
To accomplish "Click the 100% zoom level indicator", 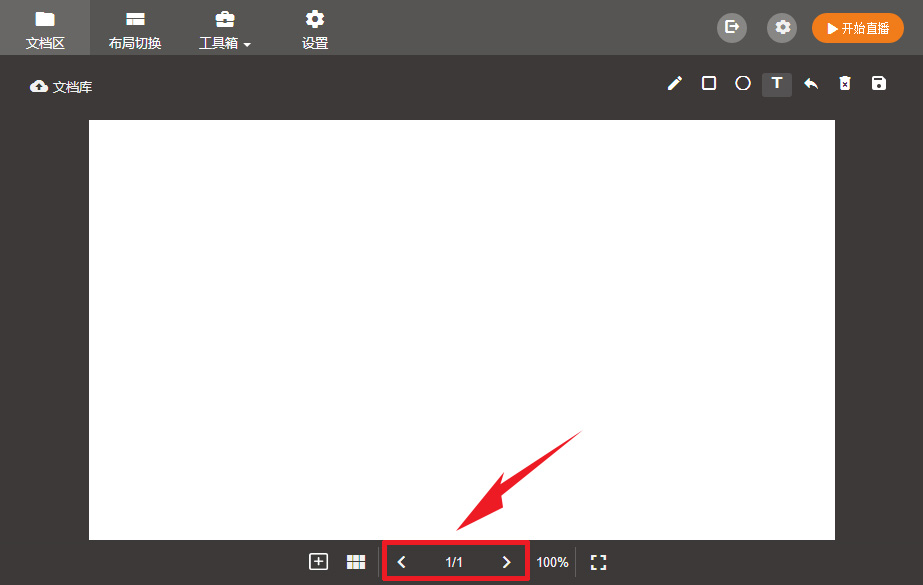I will pyautogui.click(x=552, y=562).
